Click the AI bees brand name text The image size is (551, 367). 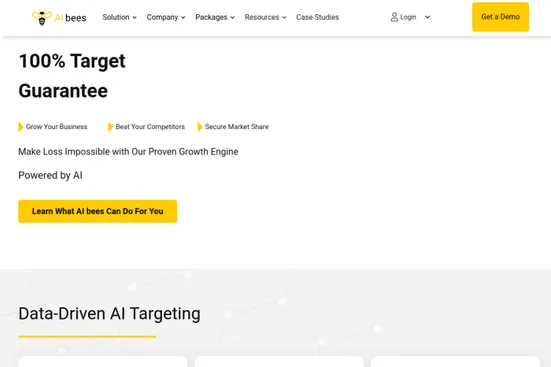click(70, 18)
